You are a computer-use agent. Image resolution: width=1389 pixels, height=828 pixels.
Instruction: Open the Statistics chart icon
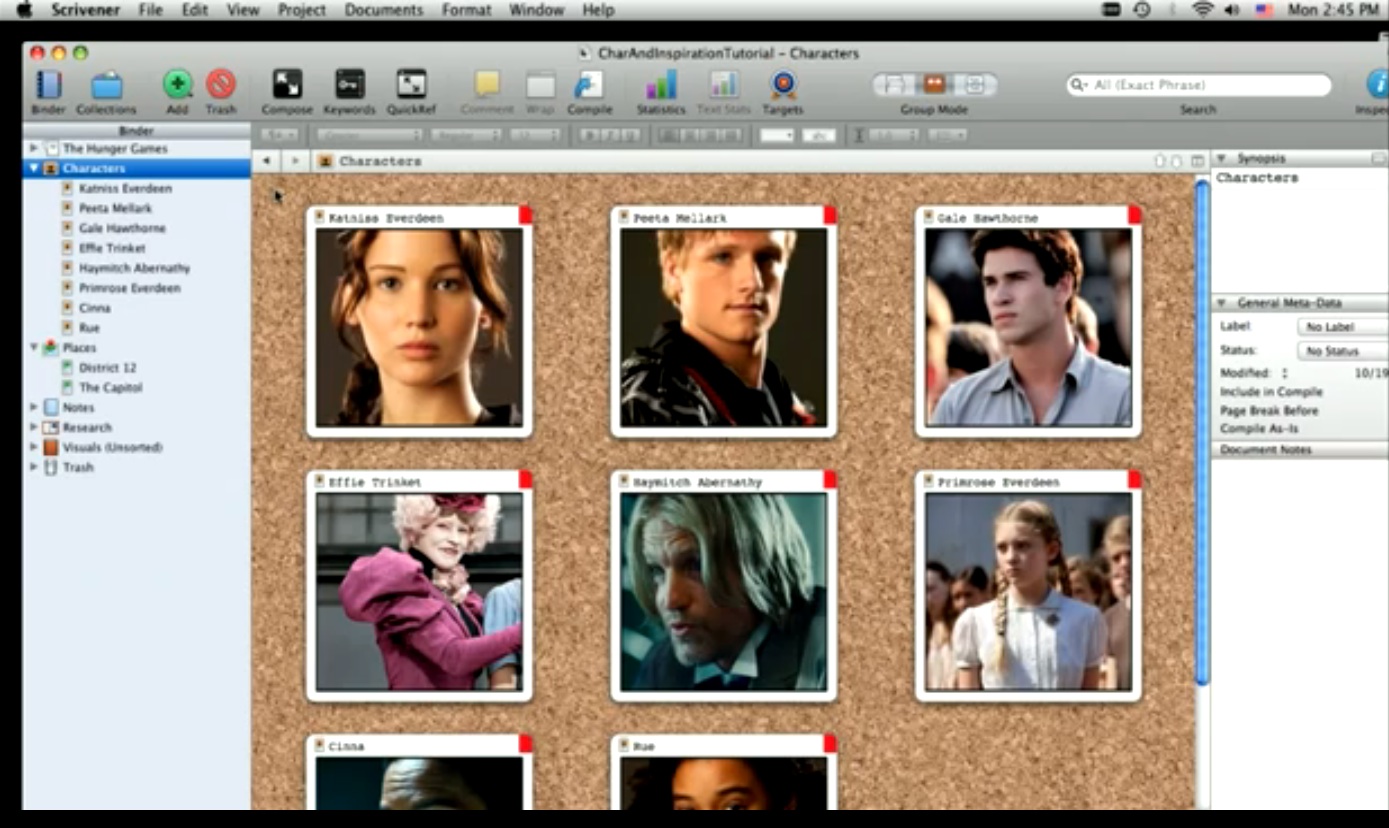point(661,84)
